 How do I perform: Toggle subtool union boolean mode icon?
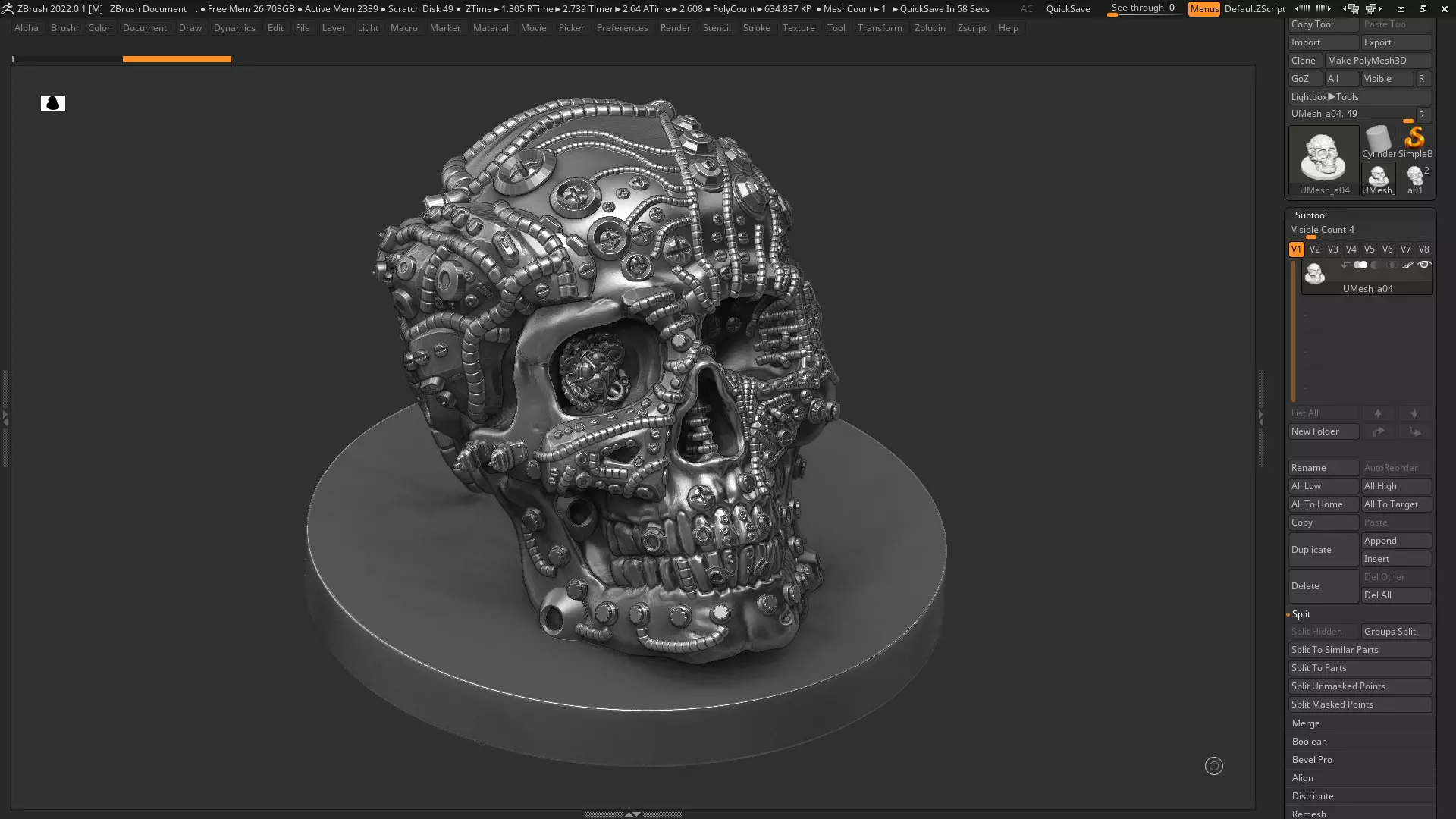(x=1360, y=265)
